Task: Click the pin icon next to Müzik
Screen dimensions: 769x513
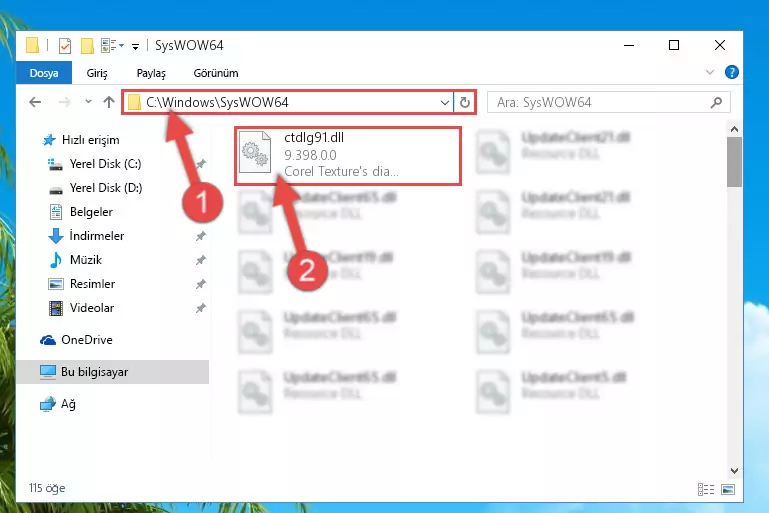Action: pyautogui.click(x=201, y=260)
